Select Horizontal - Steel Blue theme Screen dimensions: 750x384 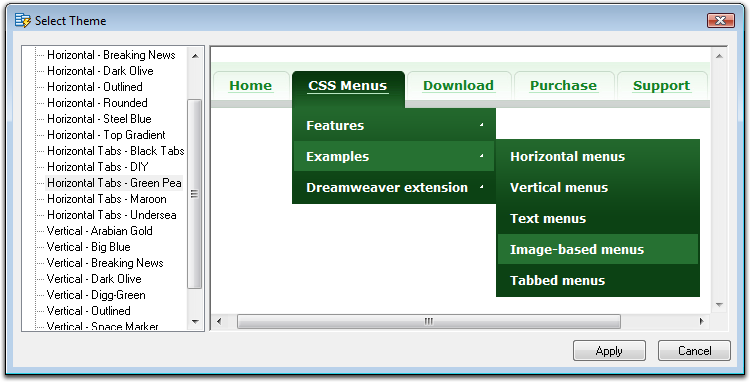pos(99,119)
